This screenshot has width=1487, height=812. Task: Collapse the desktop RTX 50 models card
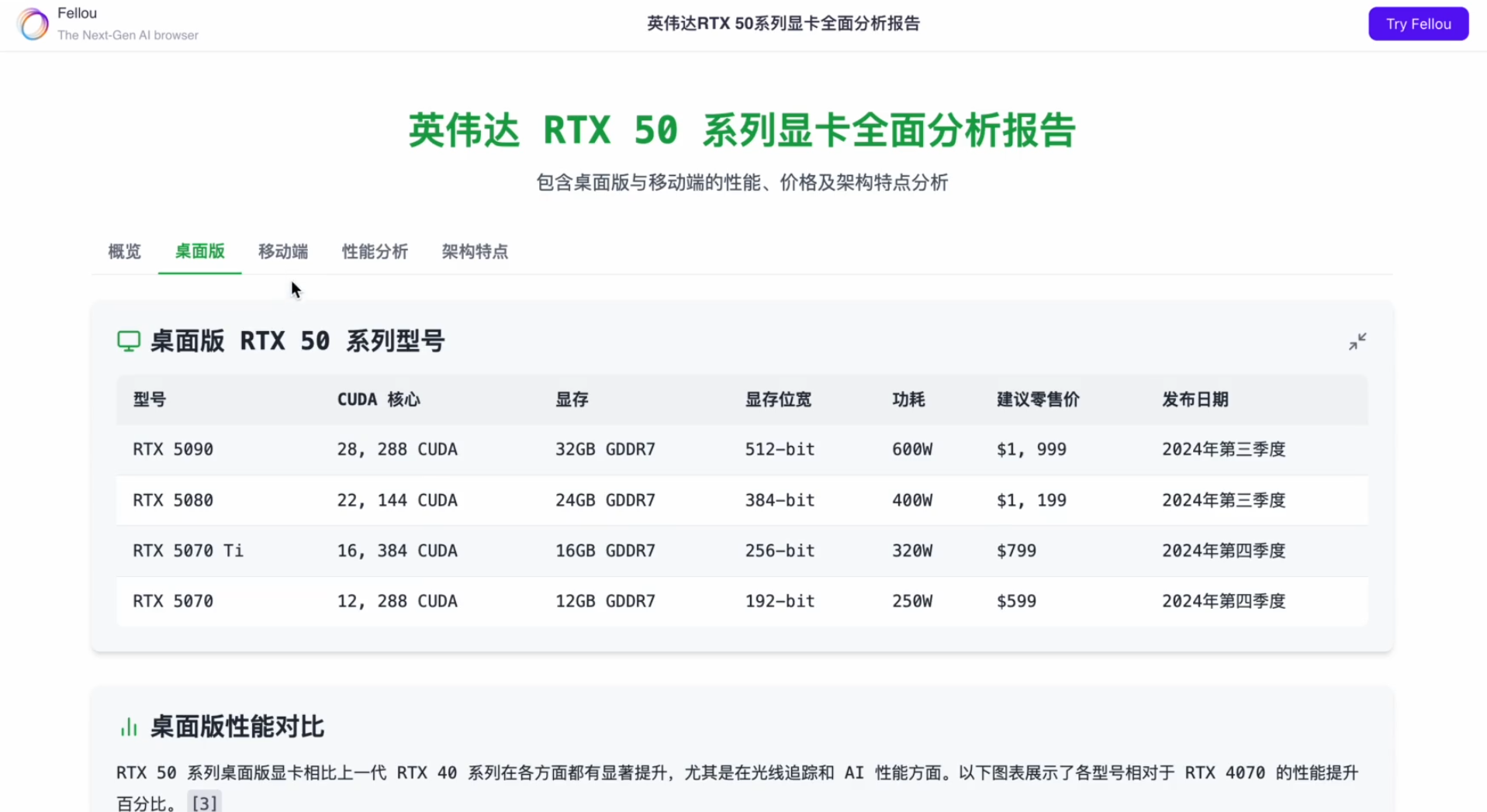pyautogui.click(x=1357, y=341)
